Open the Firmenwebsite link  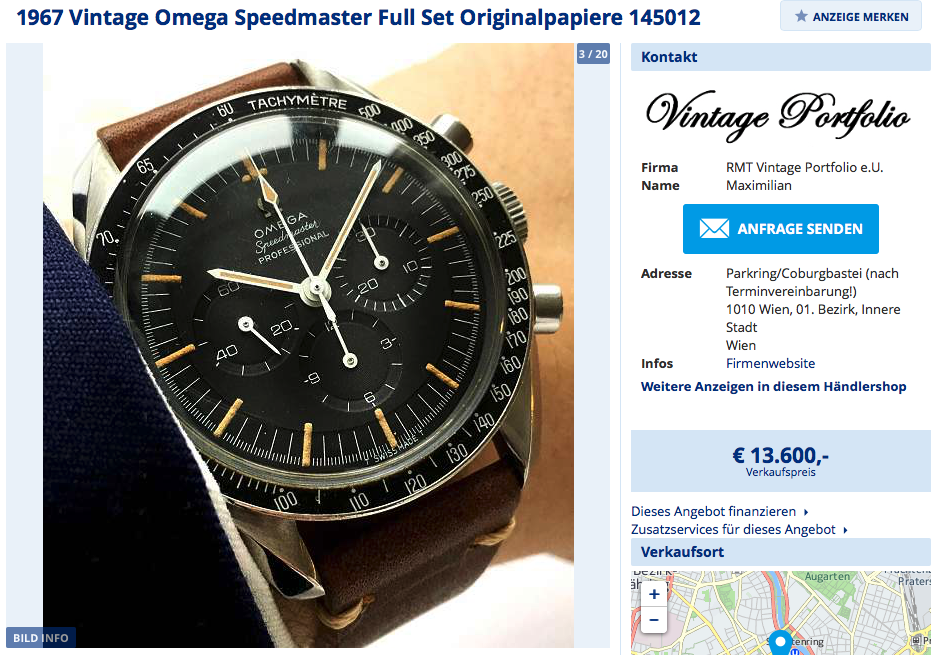click(770, 363)
